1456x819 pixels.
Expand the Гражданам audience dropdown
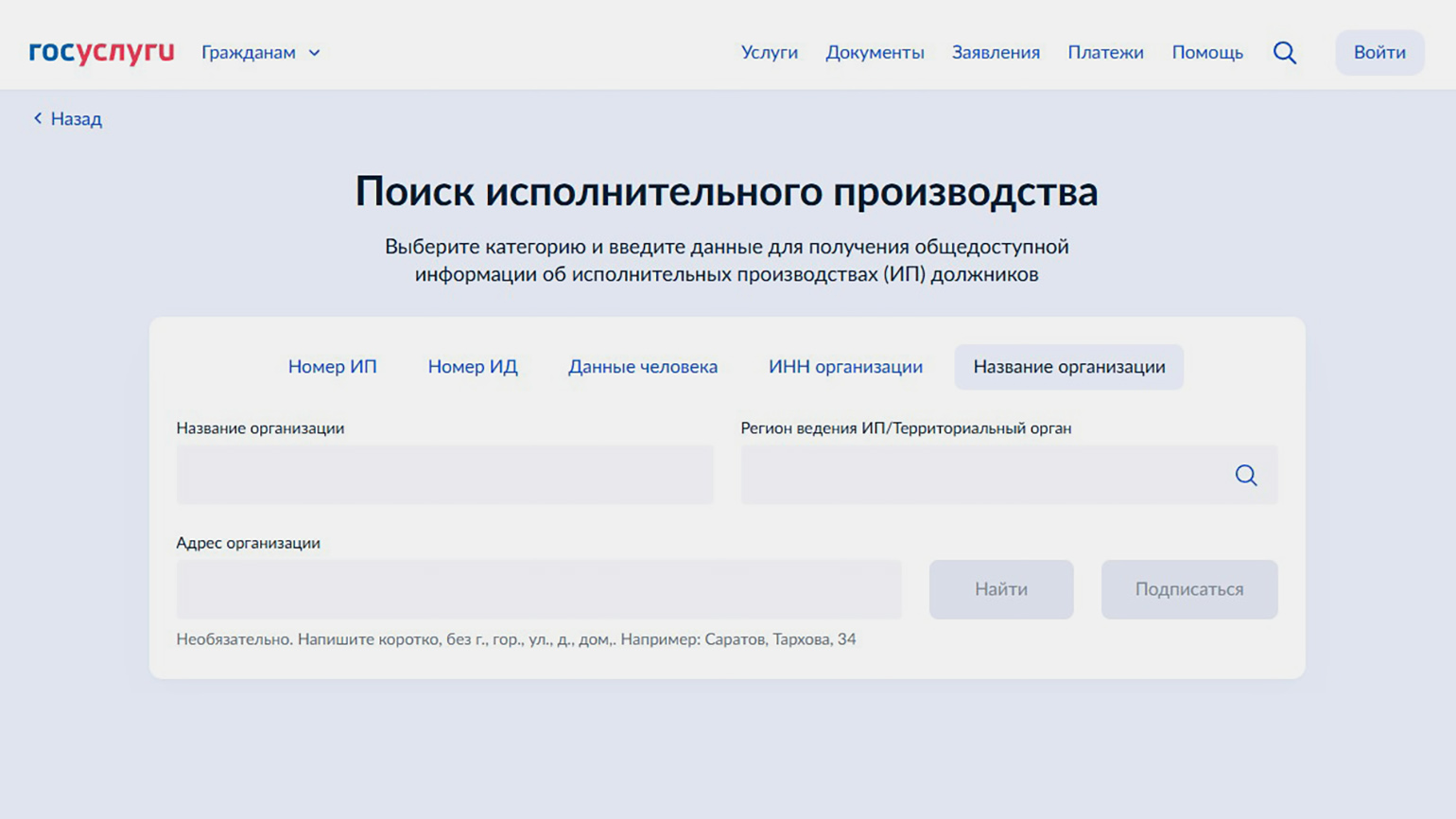click(x=261, y=53)
